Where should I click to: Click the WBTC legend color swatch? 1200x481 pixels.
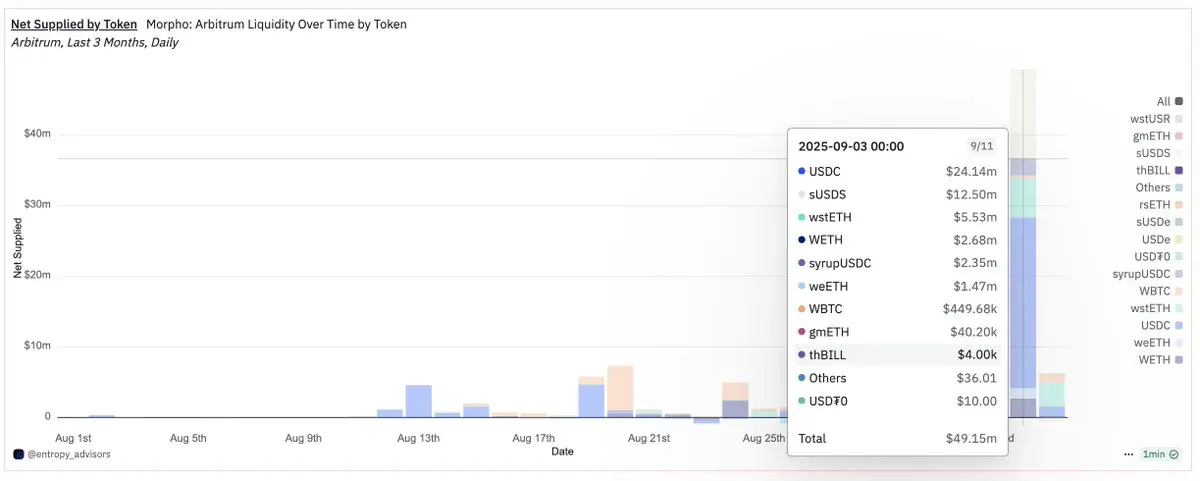1180,290
